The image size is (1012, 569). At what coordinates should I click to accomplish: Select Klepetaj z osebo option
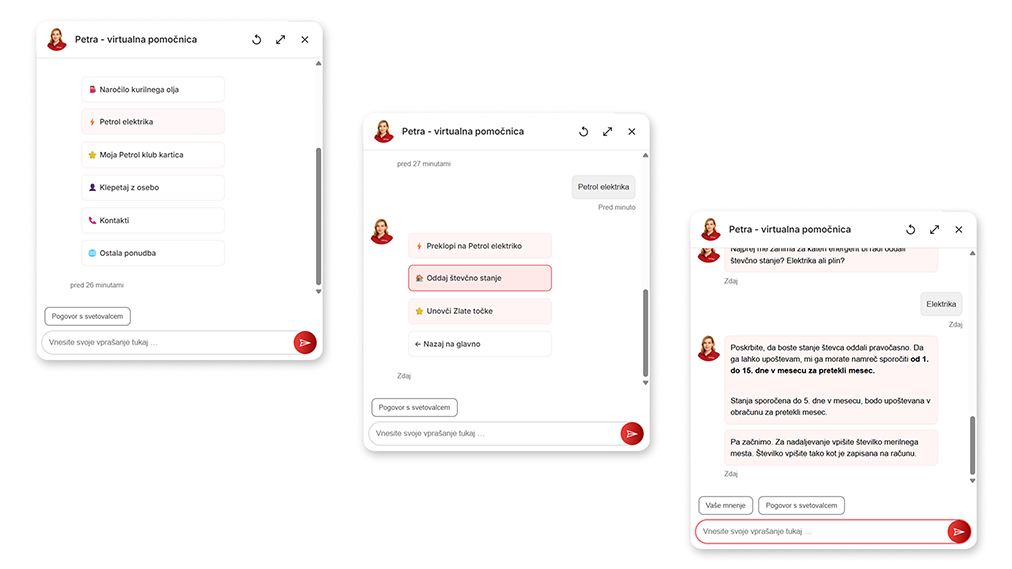[x=153, y=188]
